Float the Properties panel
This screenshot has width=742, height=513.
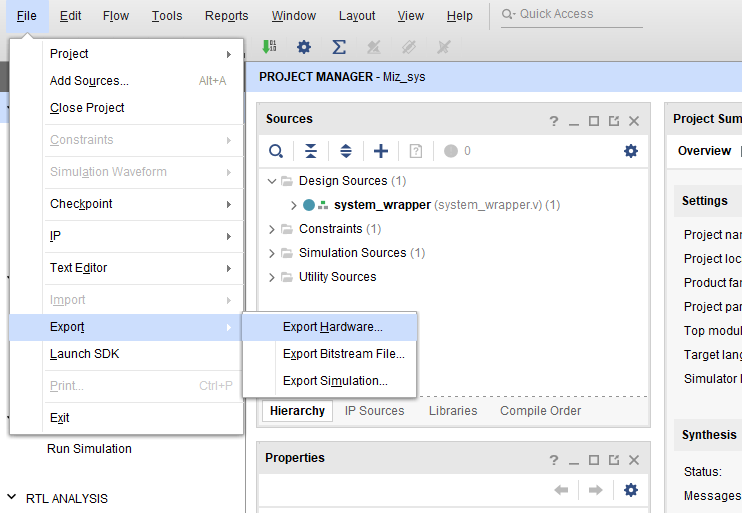click(x=614, y=460)
